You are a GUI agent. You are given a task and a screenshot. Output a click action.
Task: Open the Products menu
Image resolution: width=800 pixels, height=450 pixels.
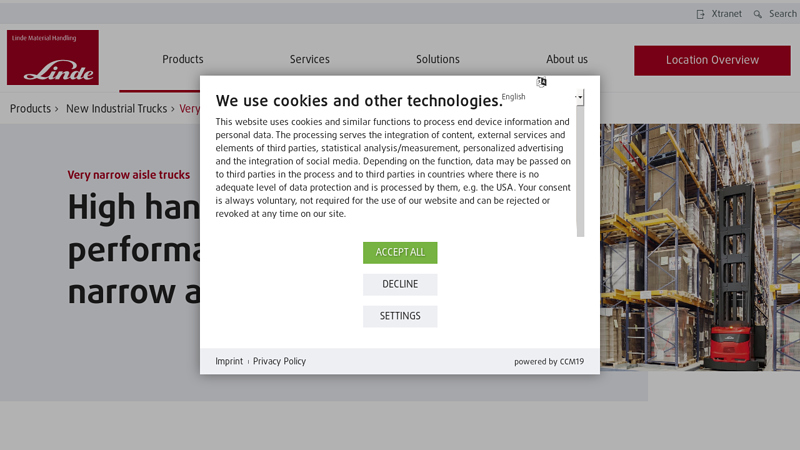(x=183, y=60)
